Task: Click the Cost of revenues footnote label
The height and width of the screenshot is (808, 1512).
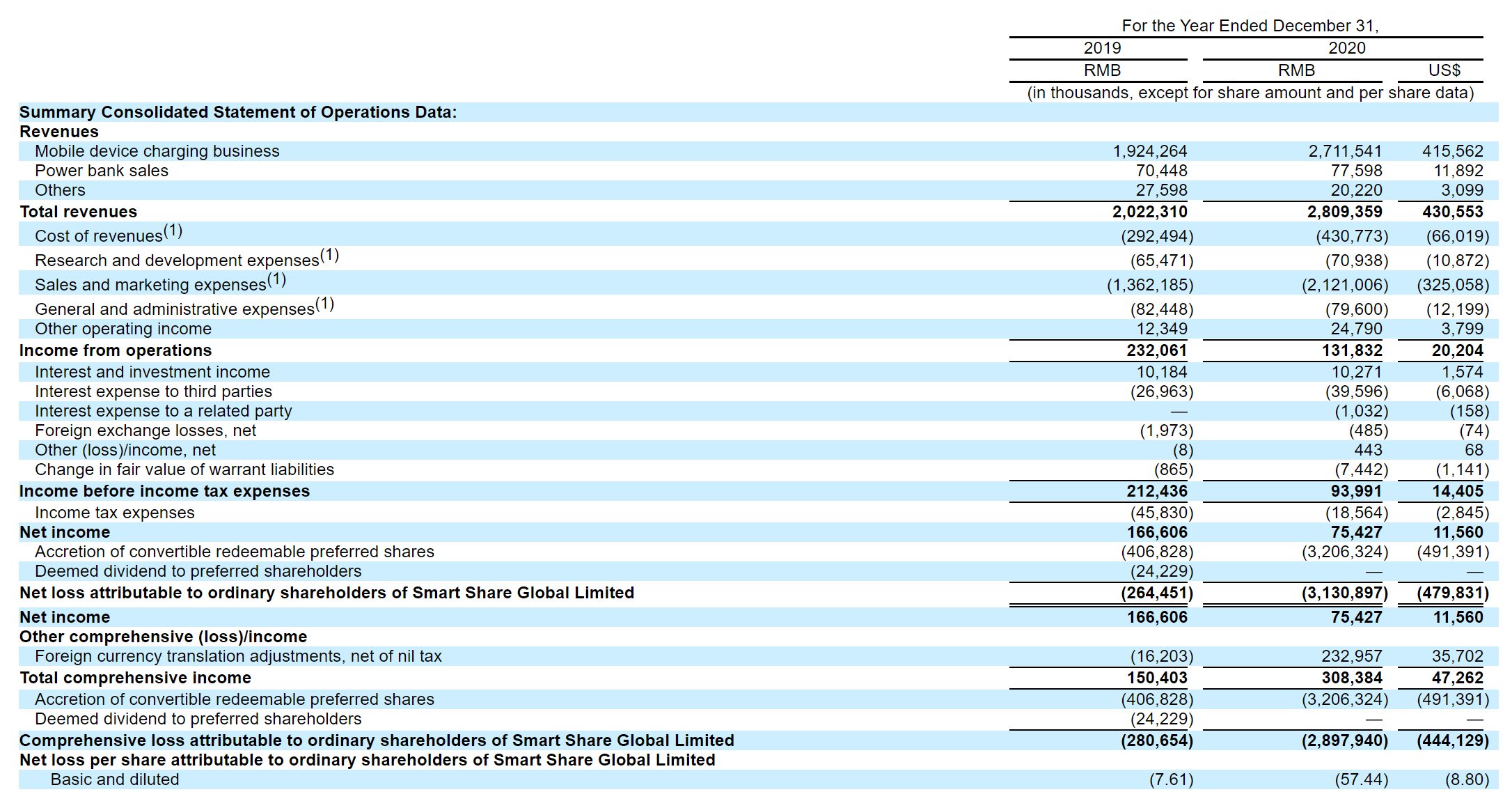Action: [x=108, y=235]
